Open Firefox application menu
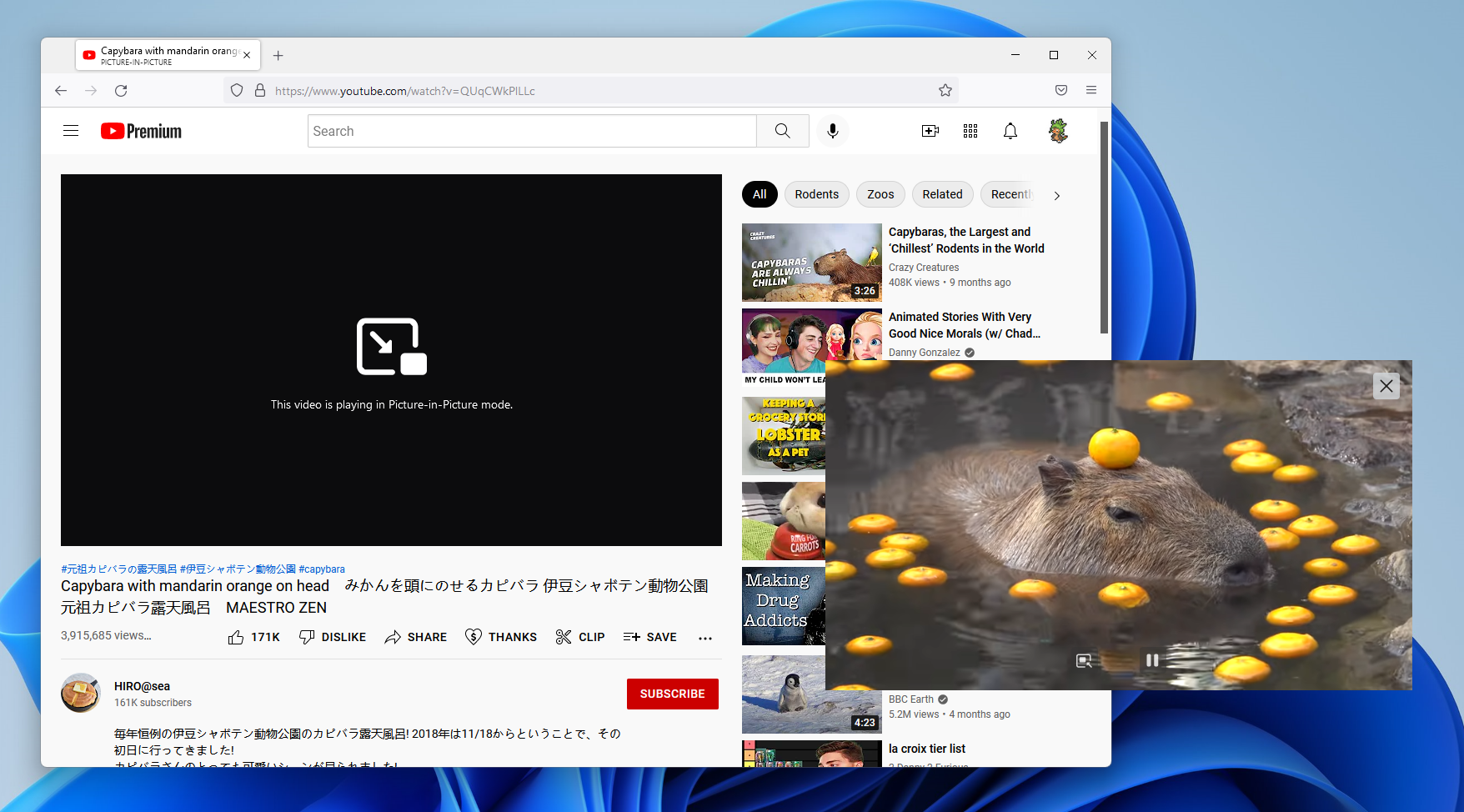 pyautogui.click(x=1091, y=90)
